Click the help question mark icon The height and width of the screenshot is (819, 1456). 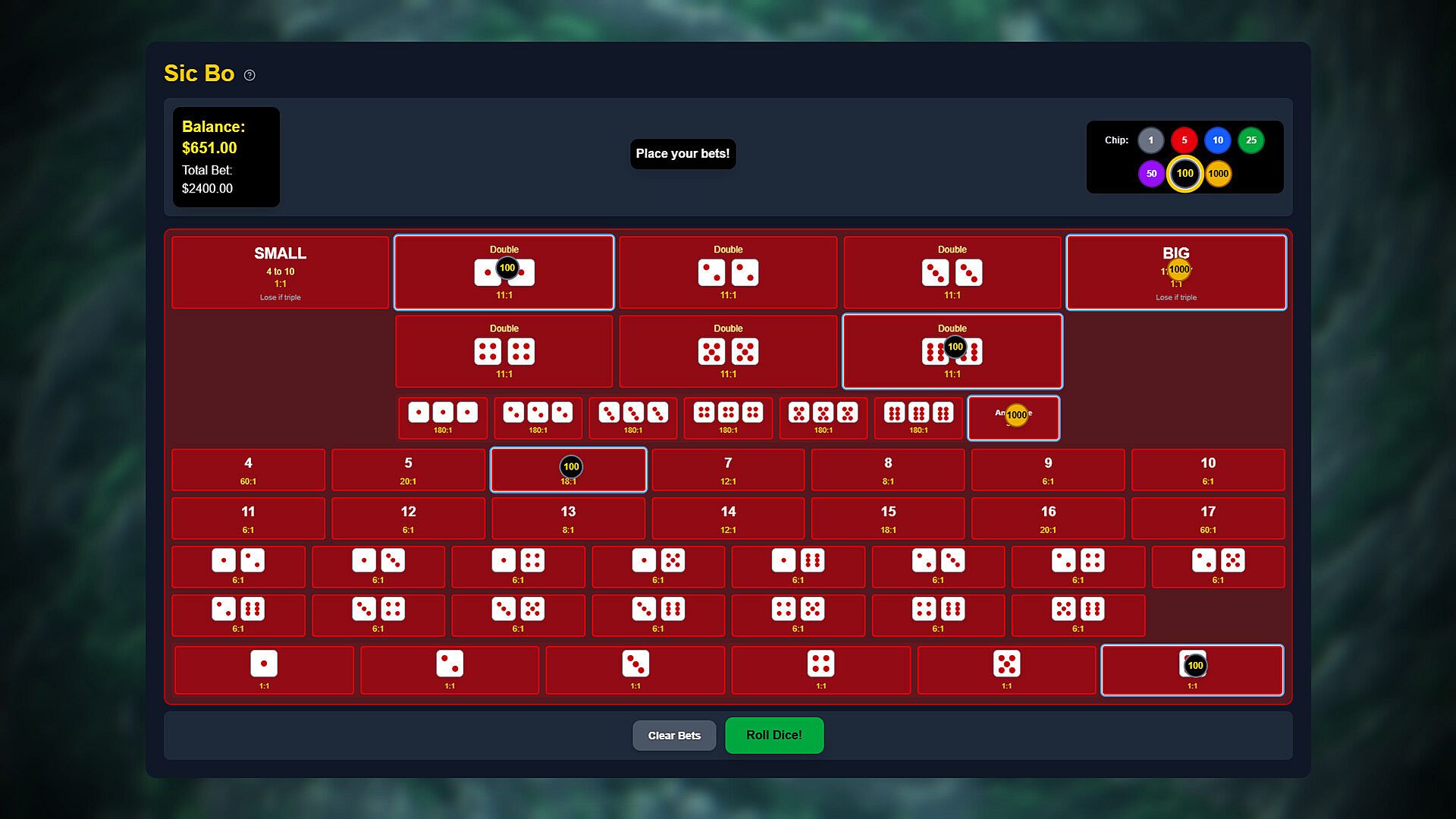(x=249, y=75)
